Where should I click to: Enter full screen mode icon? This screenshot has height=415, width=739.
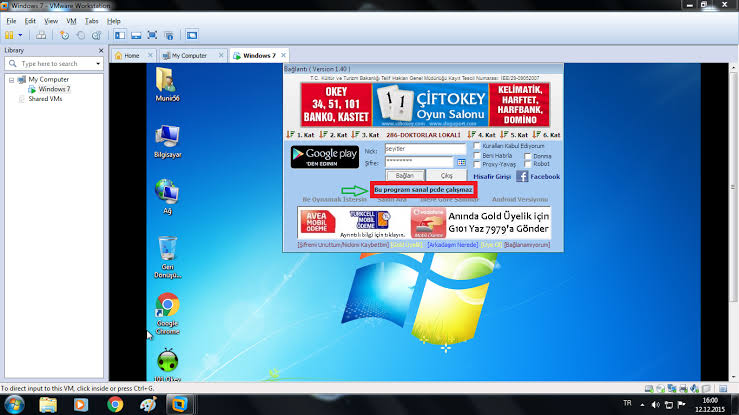tap(152, 35)
